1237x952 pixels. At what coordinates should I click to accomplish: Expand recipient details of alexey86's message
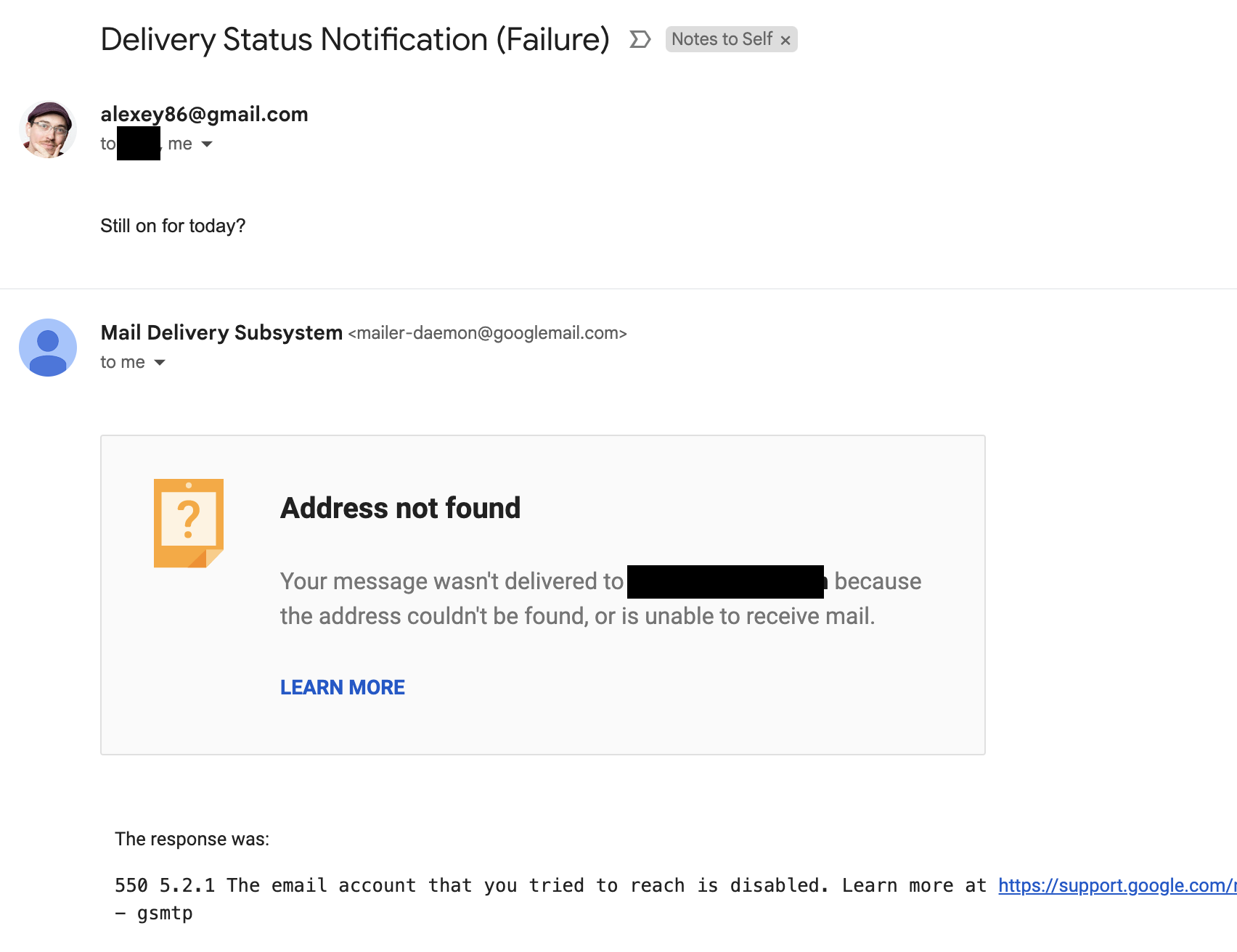(x=207, y=144)
